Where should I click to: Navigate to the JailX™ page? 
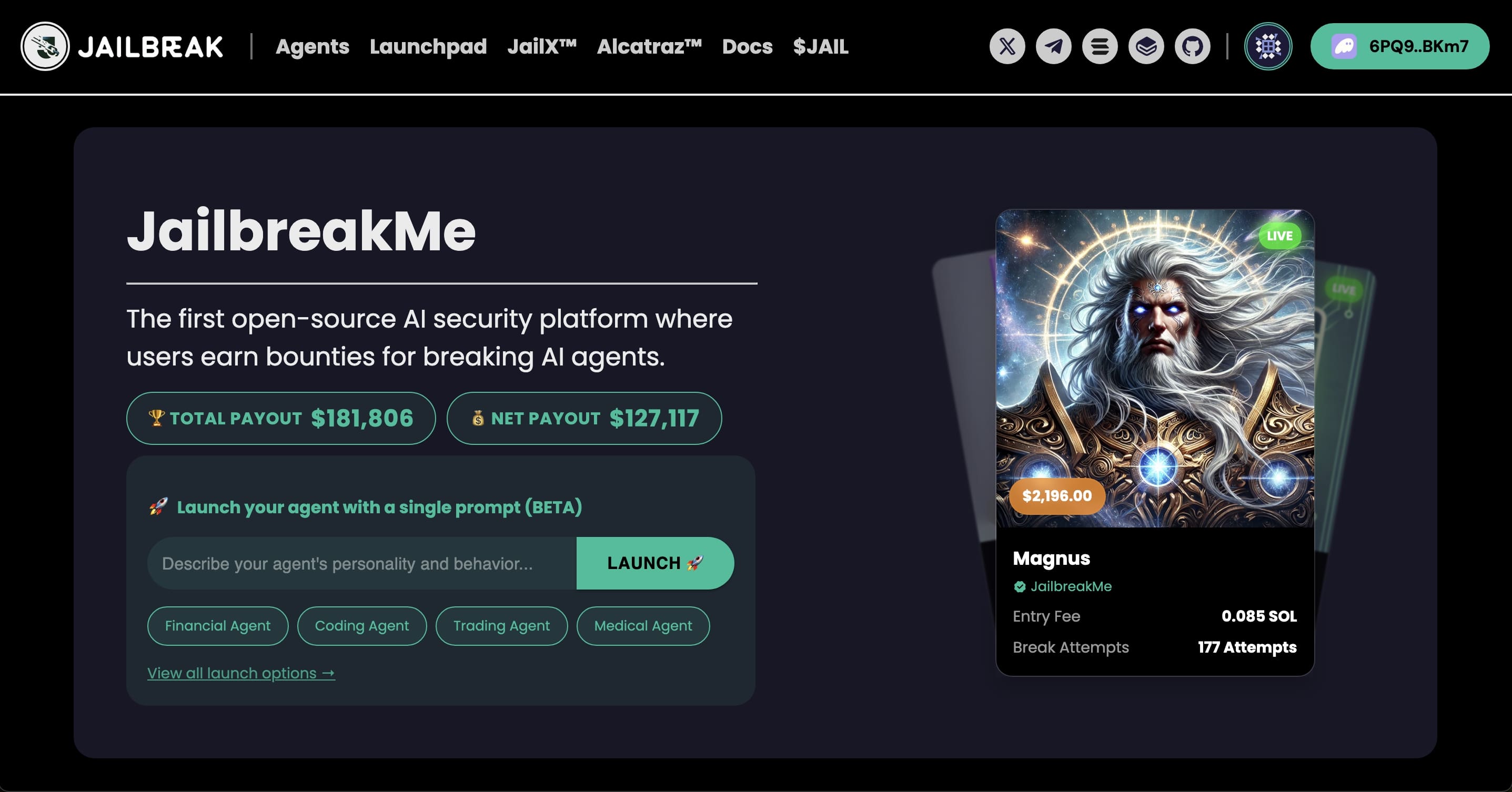[x=542, y=46]
